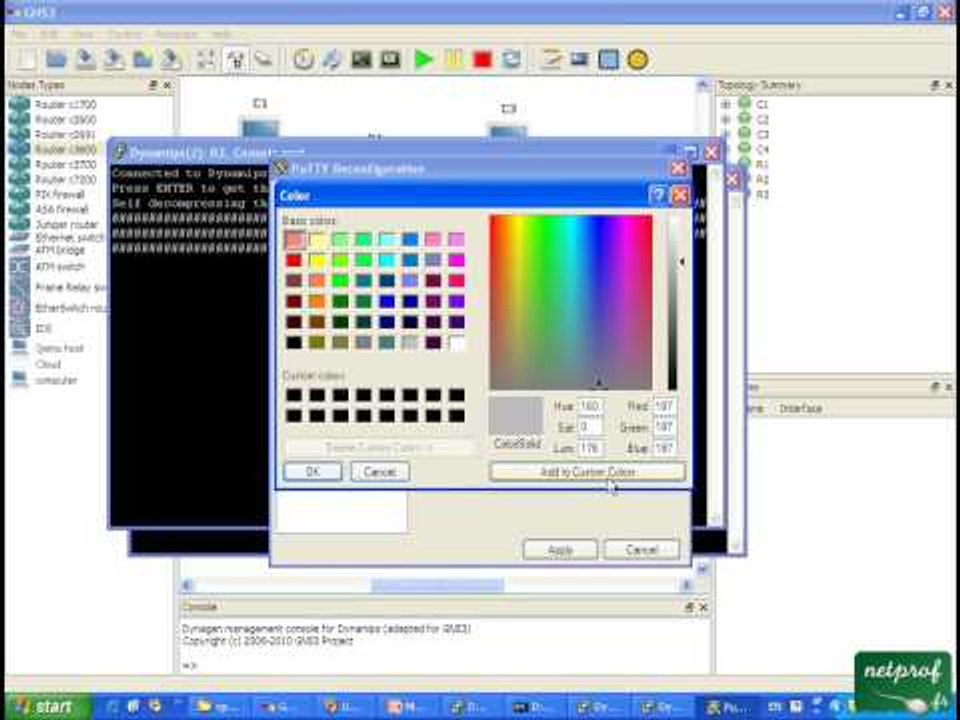
Task: Click inside the rainbow color spectrum
Action: point(571,302)
